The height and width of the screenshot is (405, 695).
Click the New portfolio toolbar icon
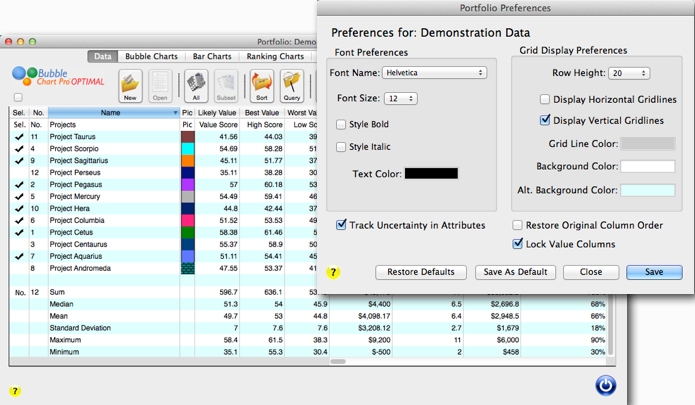coord(130,86)
